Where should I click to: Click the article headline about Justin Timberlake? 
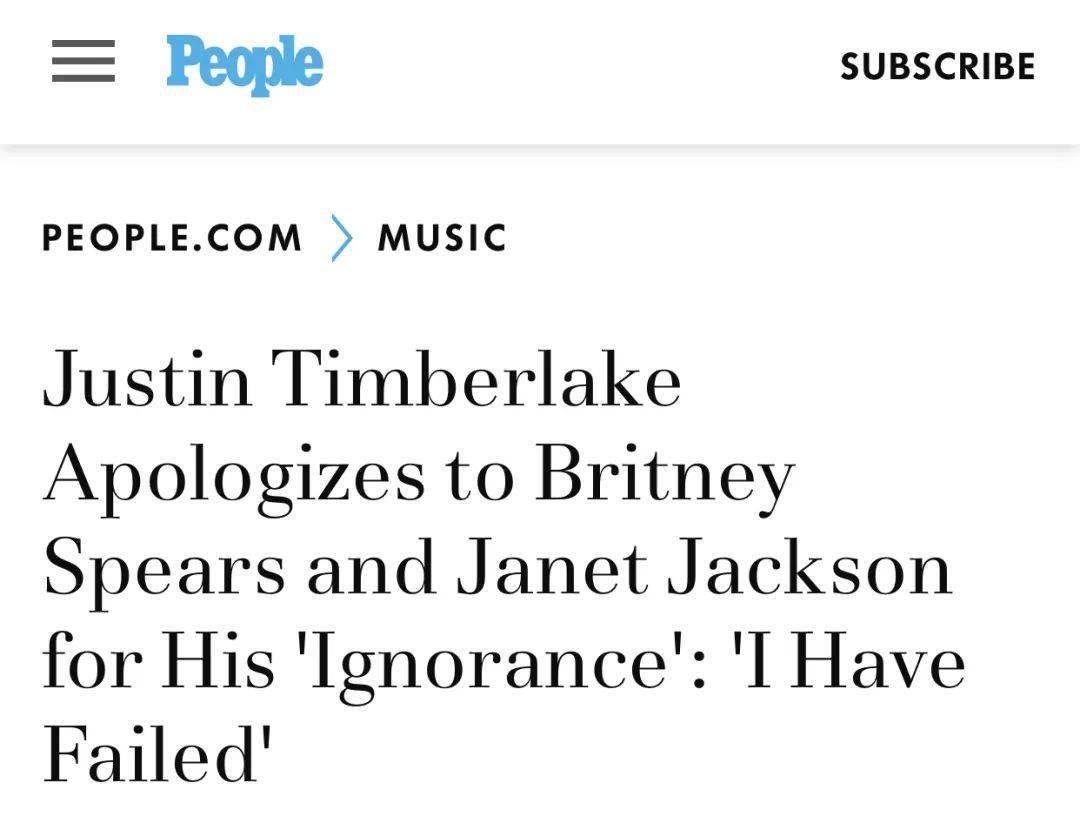(504, 565)
